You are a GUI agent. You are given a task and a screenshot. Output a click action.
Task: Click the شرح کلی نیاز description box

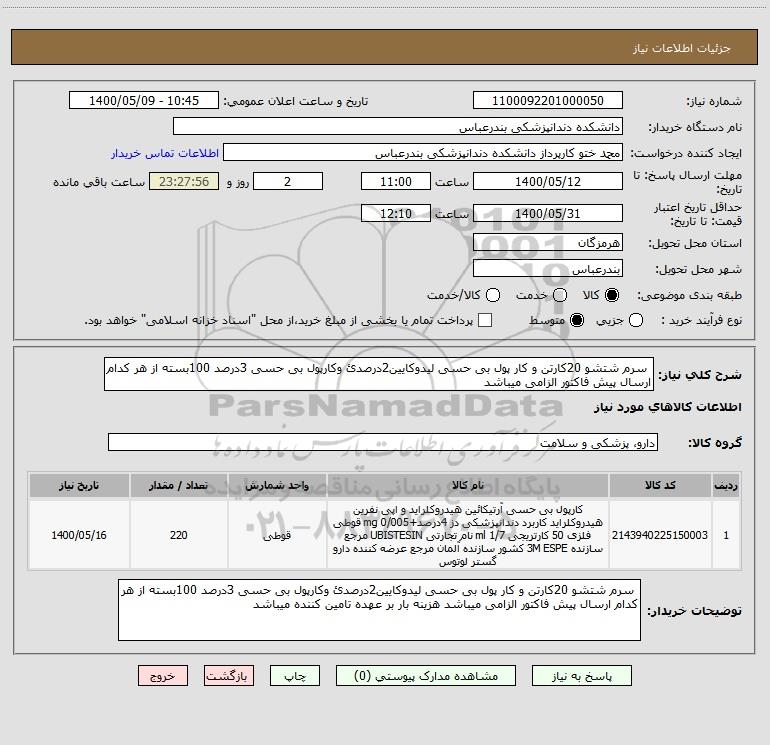[379, 375]
